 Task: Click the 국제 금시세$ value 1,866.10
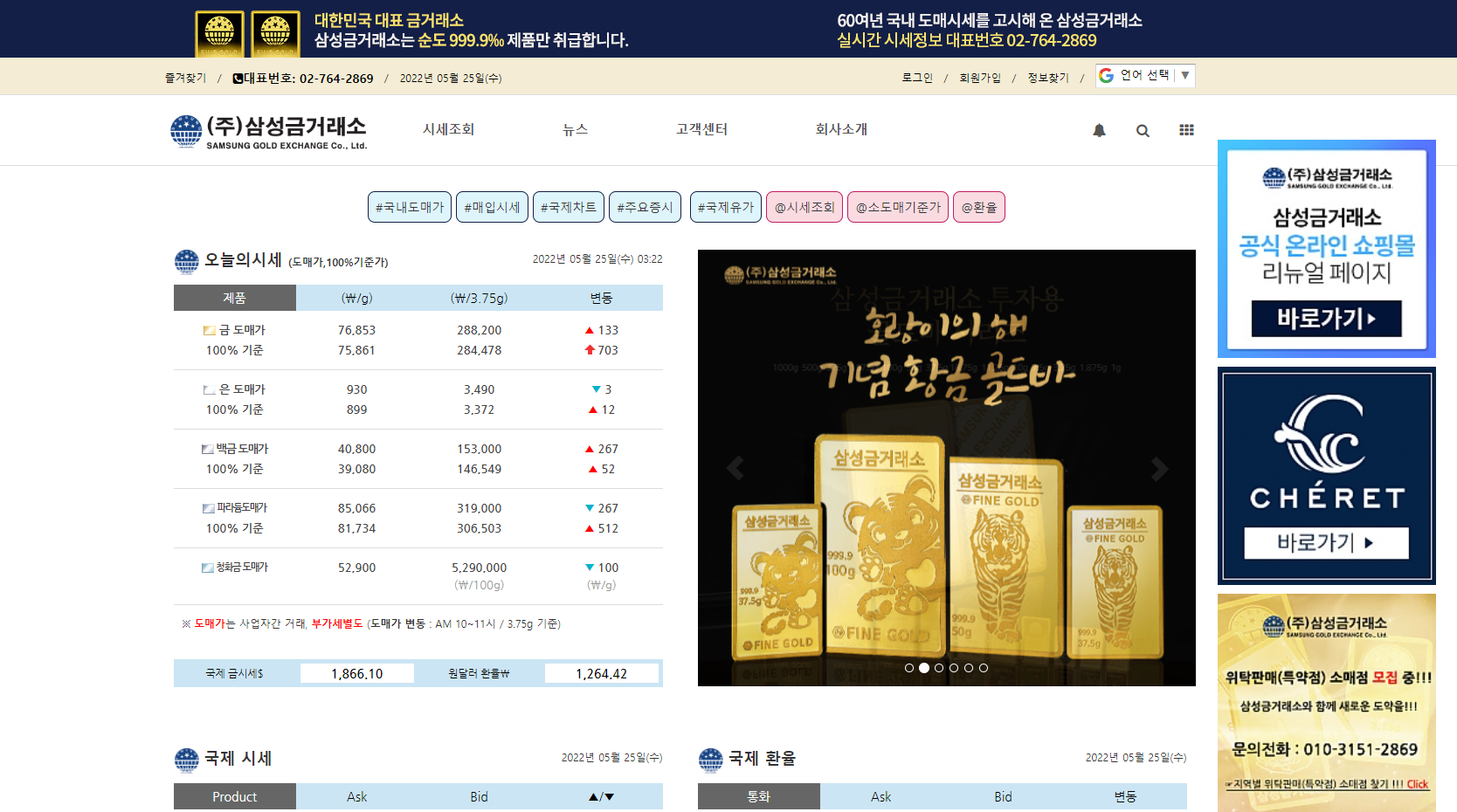coord(356,674)
